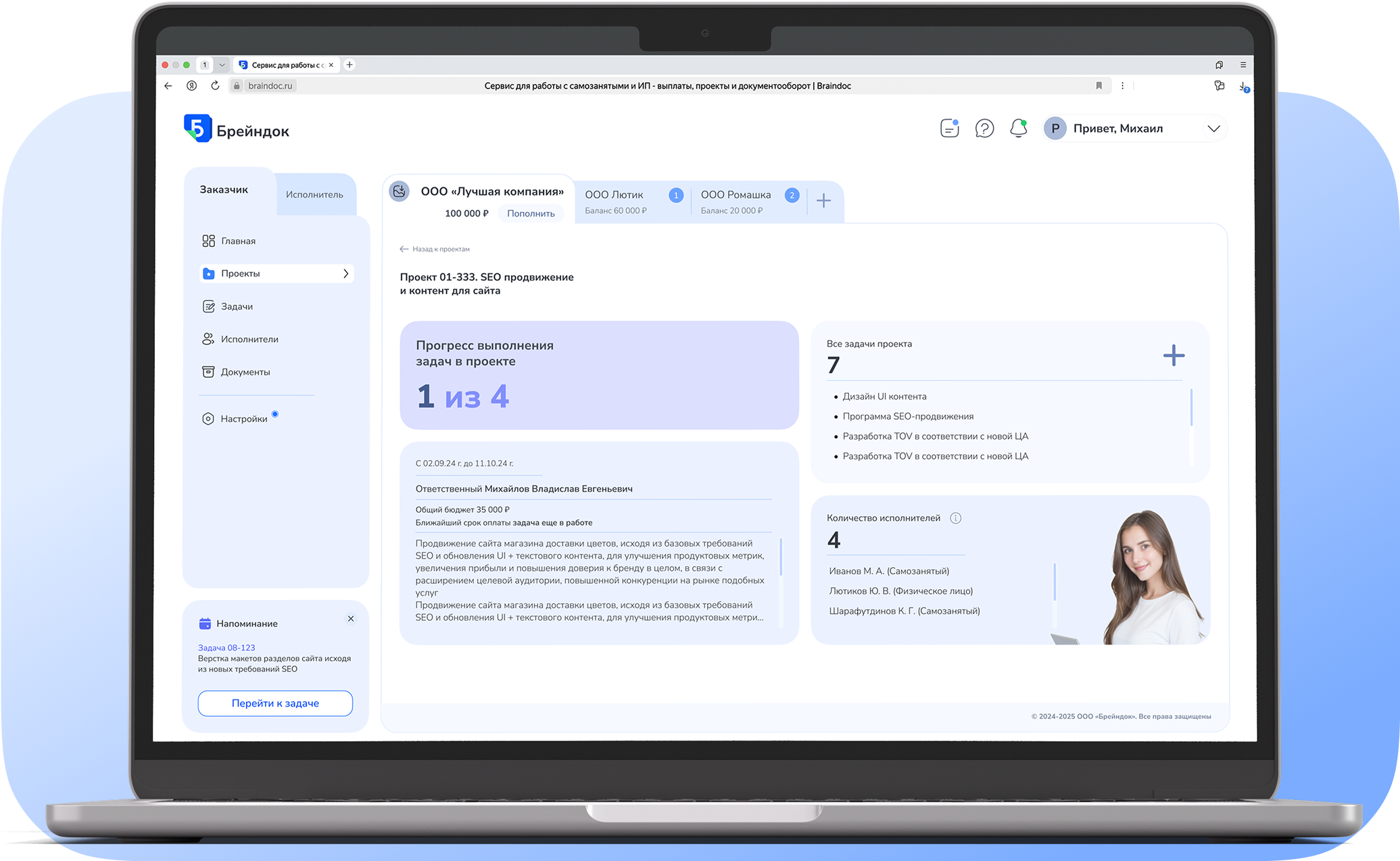This screenshot has height=861, width=1400.
Task: Close the Напоминание reminder card
Action: [350, 618]
